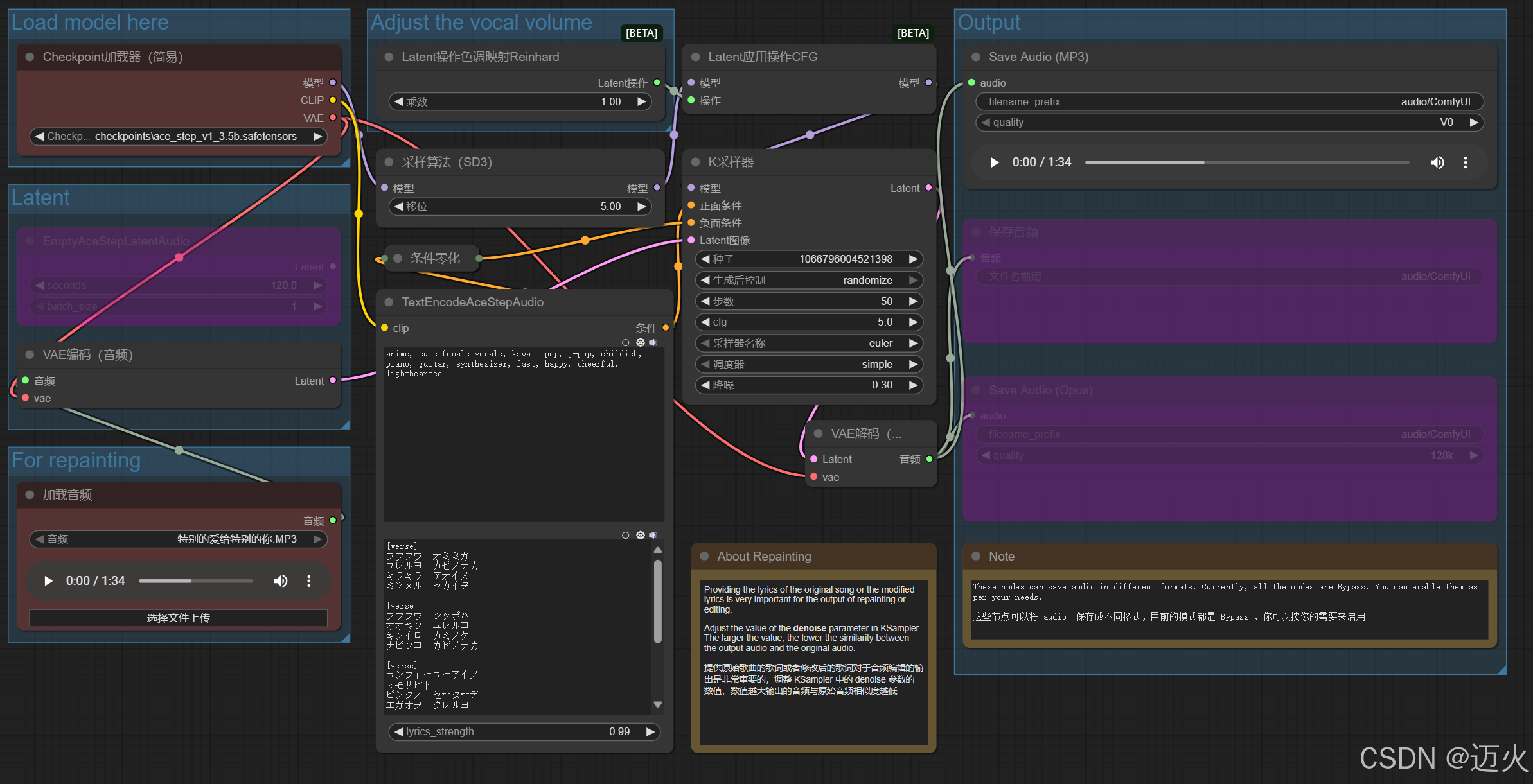This screenshot has height=784, width=1533.
Task: Collapse the 采样算法 (SD3) node title dot
Action: pyautogui.click(x=389, y=162)
